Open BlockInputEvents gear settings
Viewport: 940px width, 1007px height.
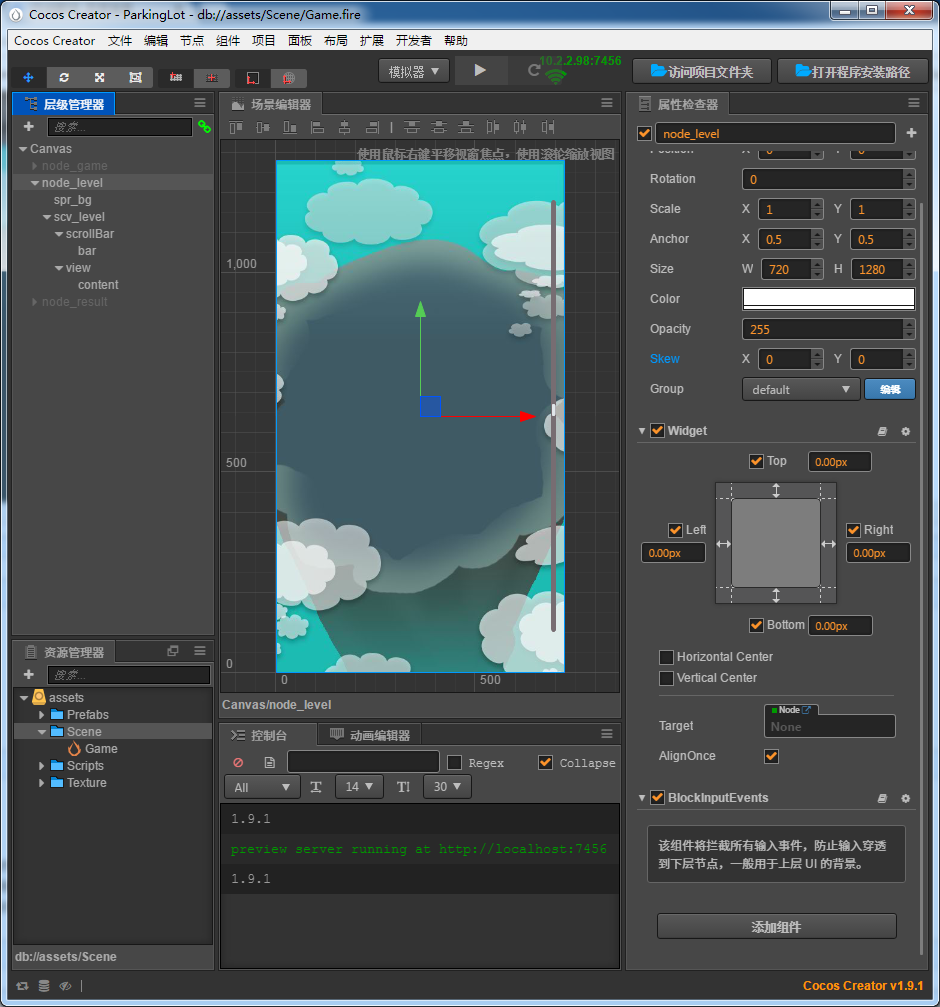point(905,798)
